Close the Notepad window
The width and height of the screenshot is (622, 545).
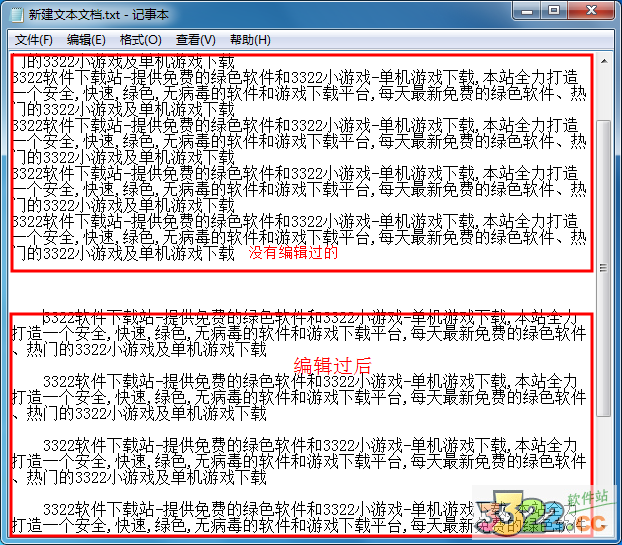pos(591,10)
